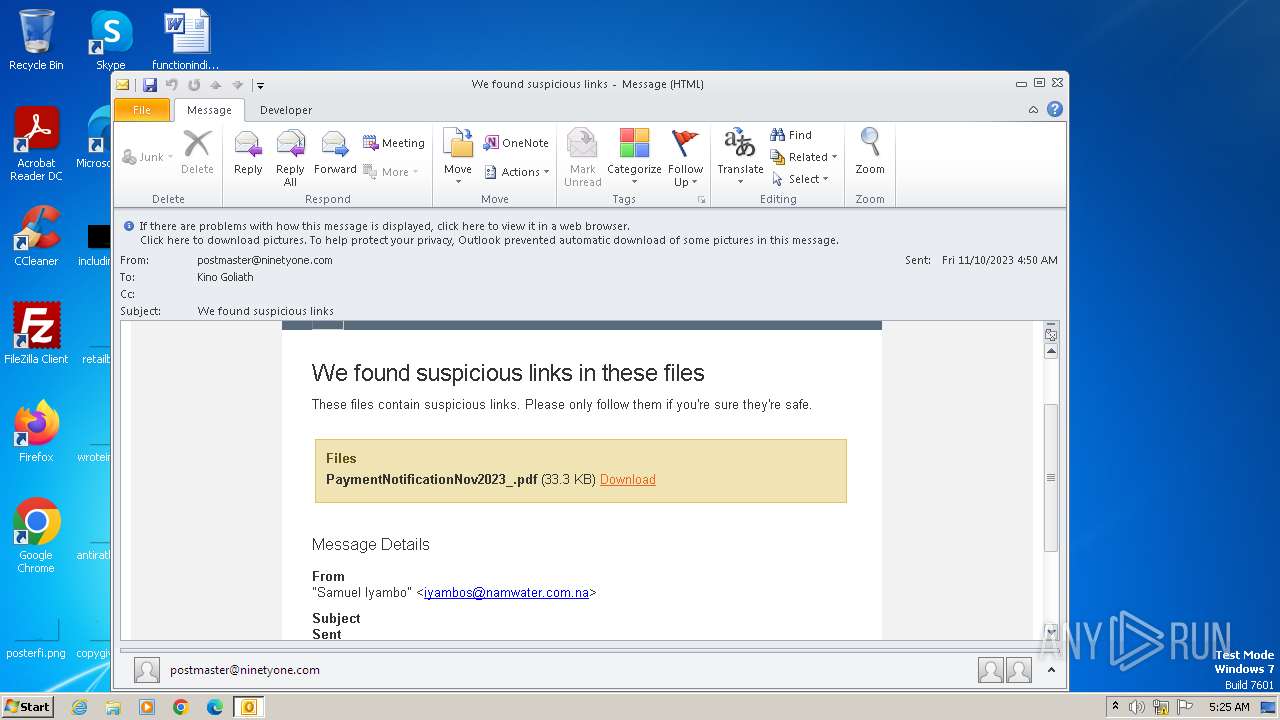1280x720 pixels.
Task: Click the Reply All icon
Action: [290, 158]
